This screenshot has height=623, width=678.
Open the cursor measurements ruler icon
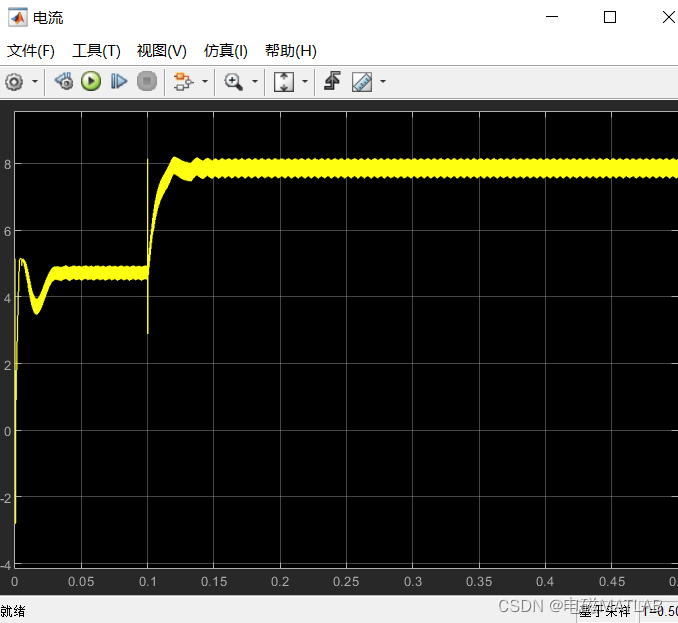(362, 82)
